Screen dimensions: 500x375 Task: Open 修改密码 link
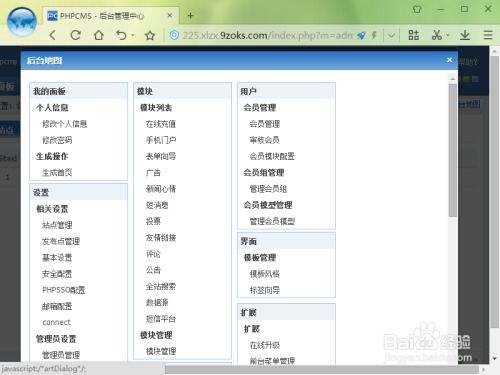tap(57, 140)
